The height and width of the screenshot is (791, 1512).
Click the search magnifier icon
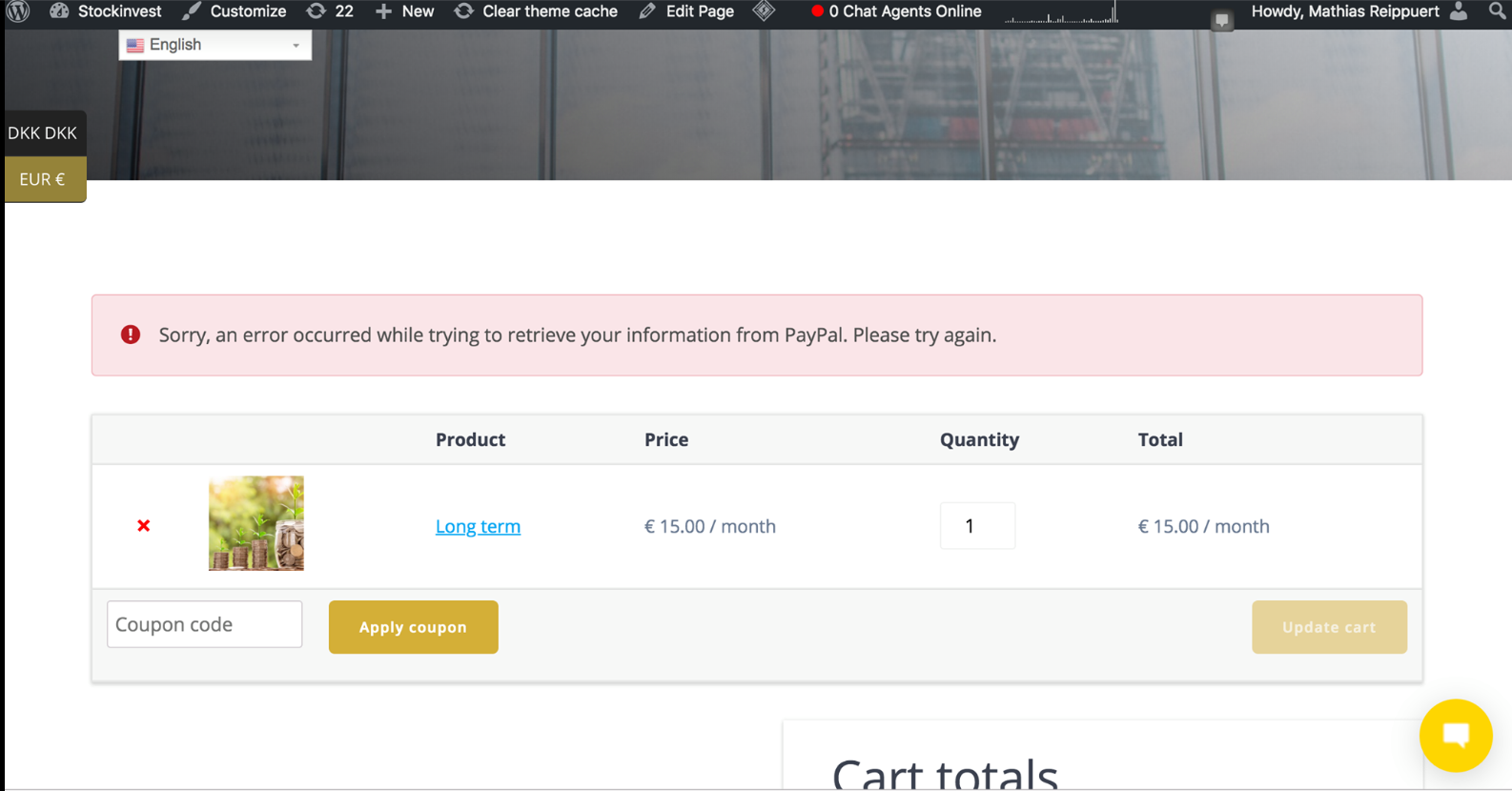click(1497, 11)
